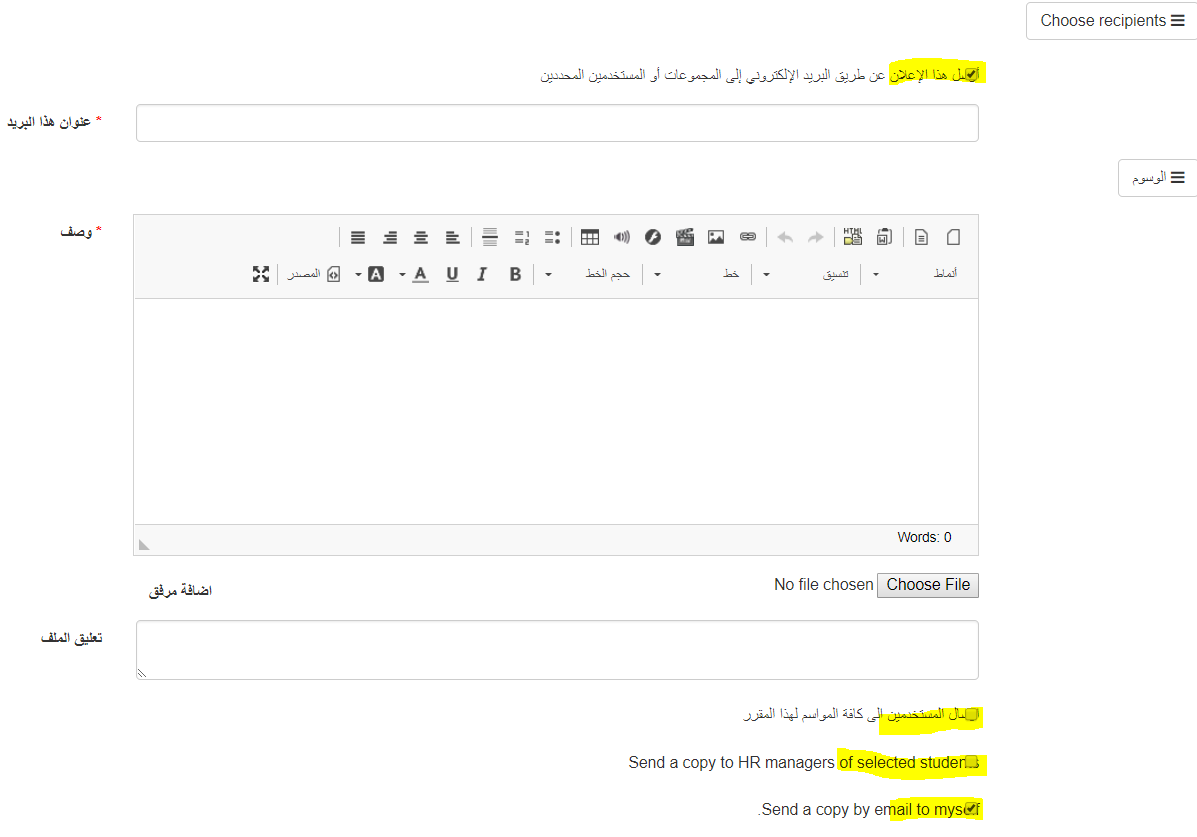This screenshot has height=837, width=1197.
Task: Apply the font text color
Action: coord(421,274)
